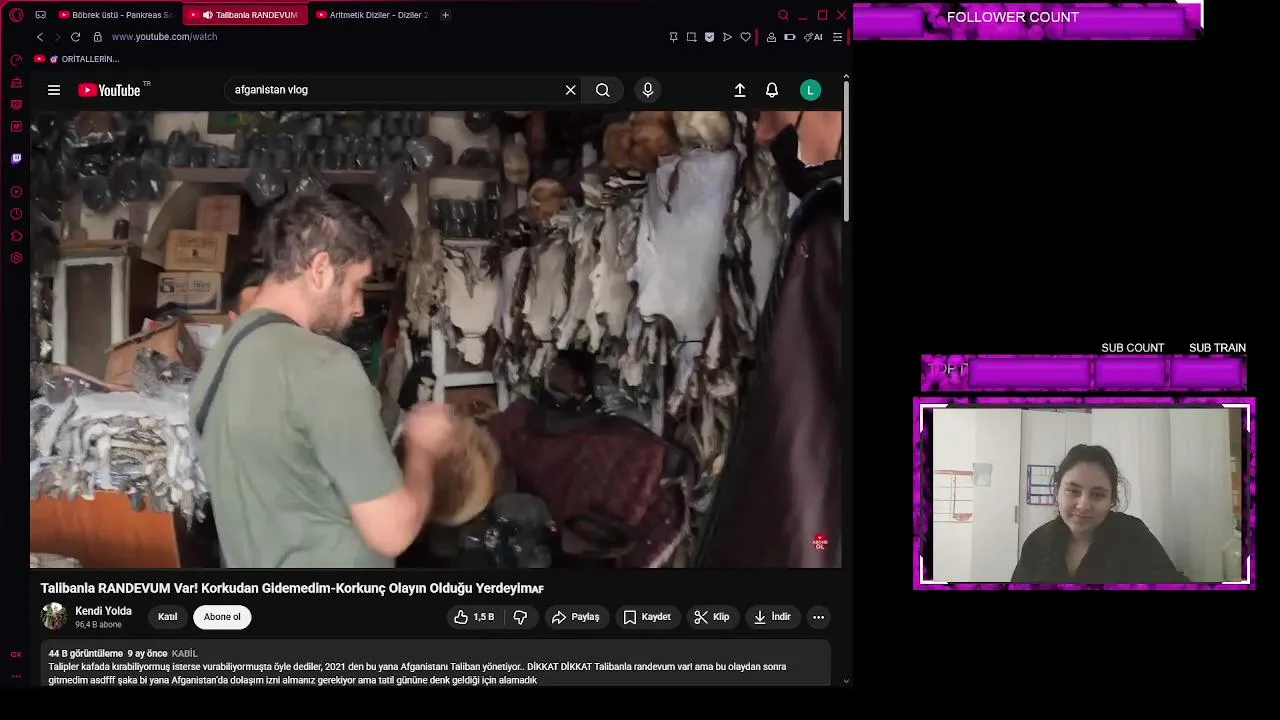
Task: Click the page vertical scrollbar
Action: click(847, 150)
